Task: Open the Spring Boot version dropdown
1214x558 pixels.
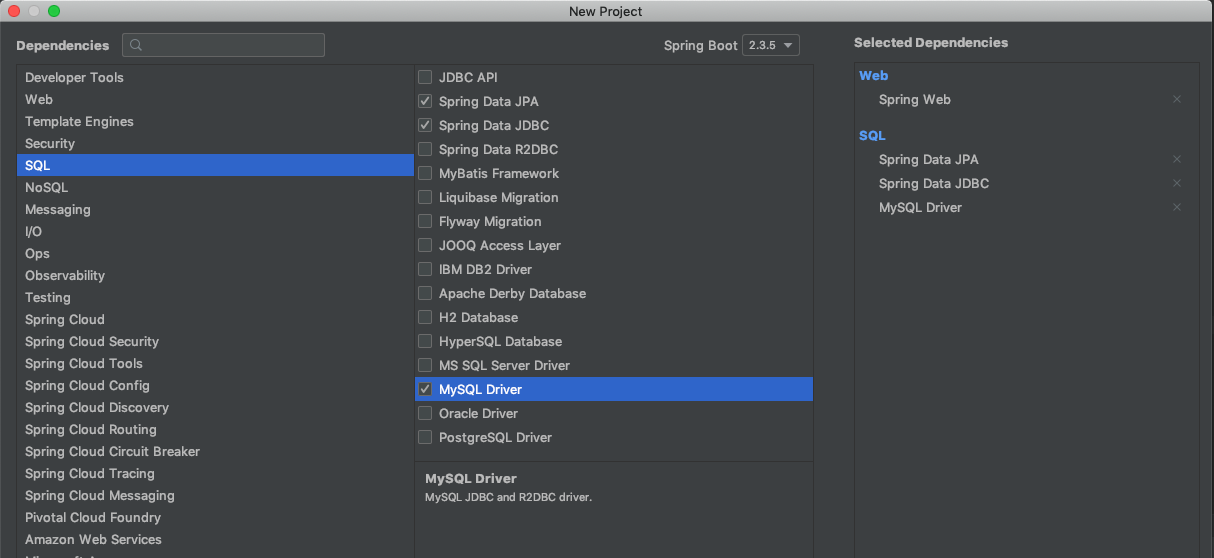Action: pos(771,45)
